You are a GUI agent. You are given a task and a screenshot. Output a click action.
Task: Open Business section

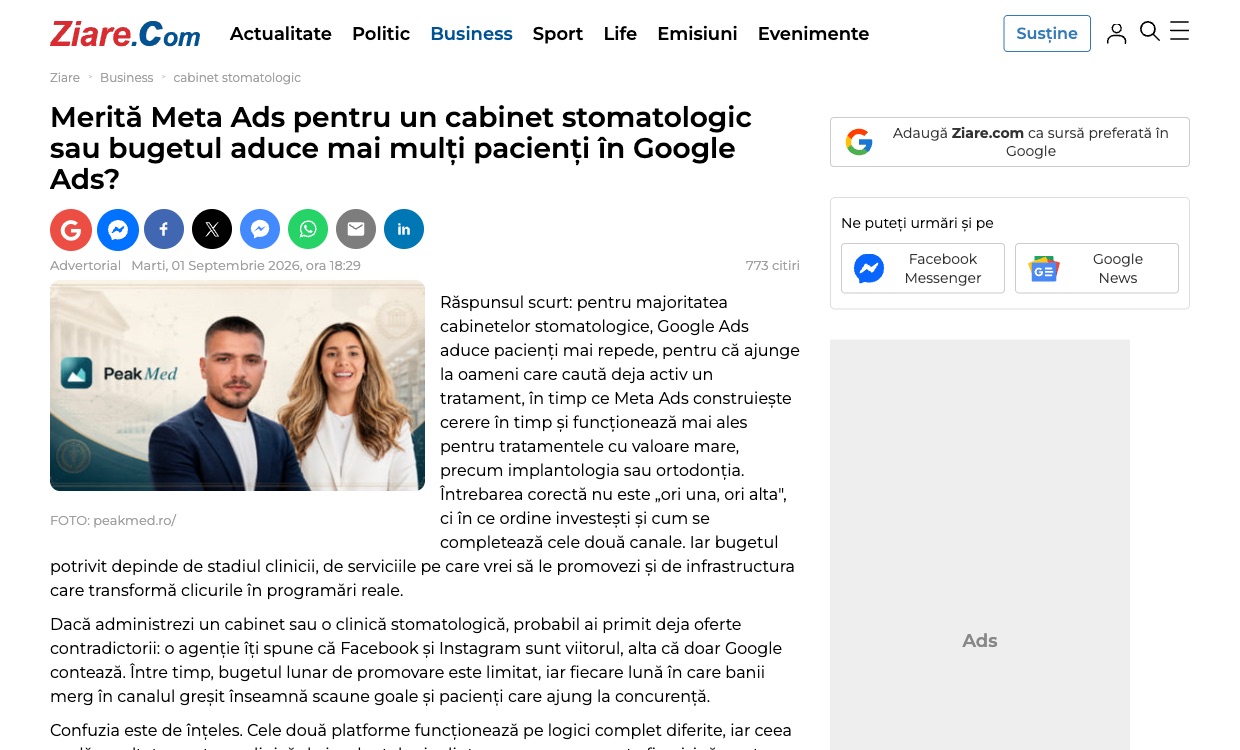click(471, 34)
